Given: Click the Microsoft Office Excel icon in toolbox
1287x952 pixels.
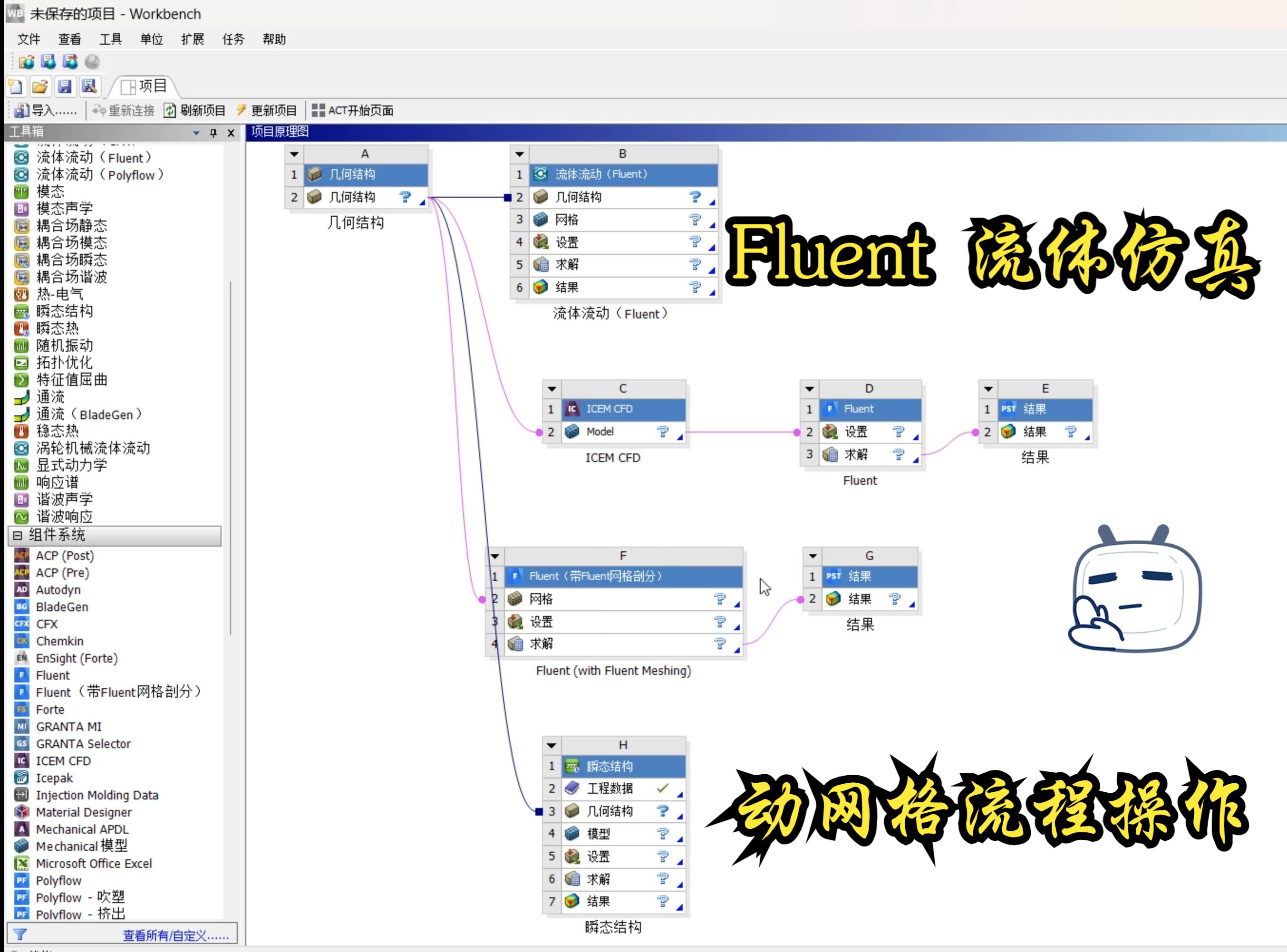Looking at the screenshot, I should click(21, 863).
